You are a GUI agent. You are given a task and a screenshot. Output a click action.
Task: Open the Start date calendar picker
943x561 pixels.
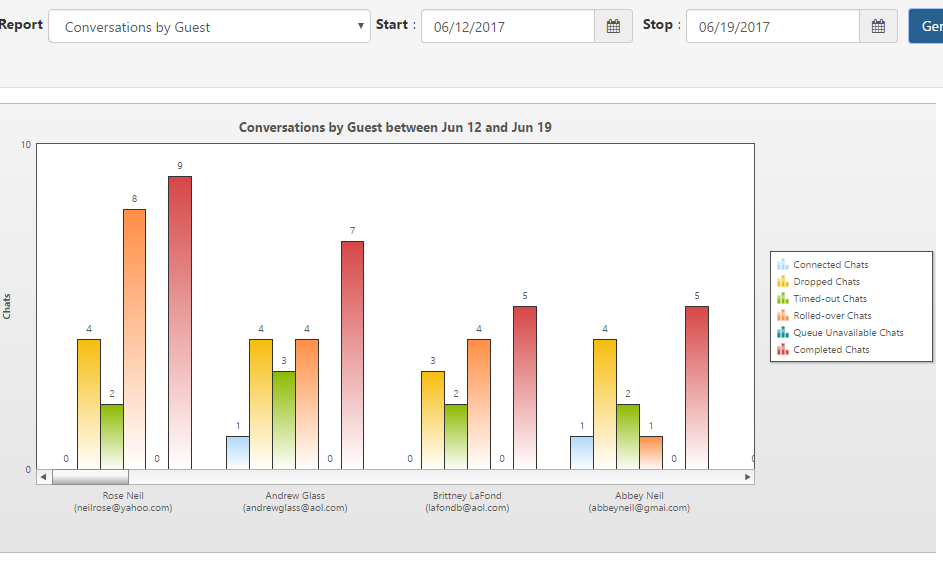[x=613, y=26]
